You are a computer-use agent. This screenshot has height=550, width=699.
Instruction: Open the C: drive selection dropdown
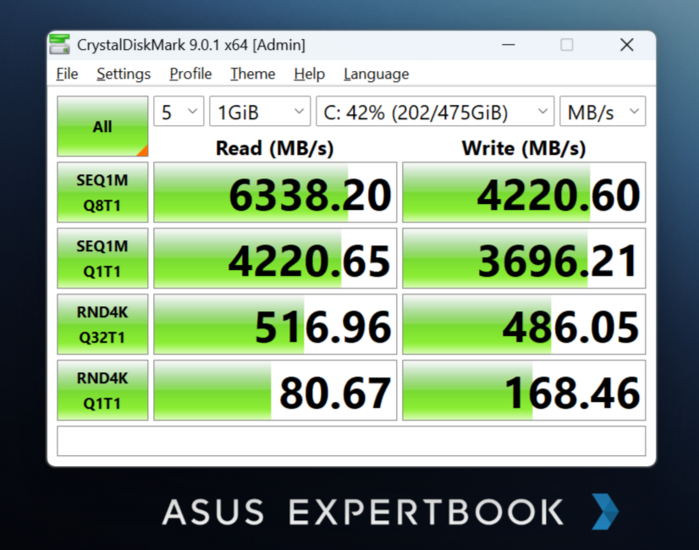[434, 112]
